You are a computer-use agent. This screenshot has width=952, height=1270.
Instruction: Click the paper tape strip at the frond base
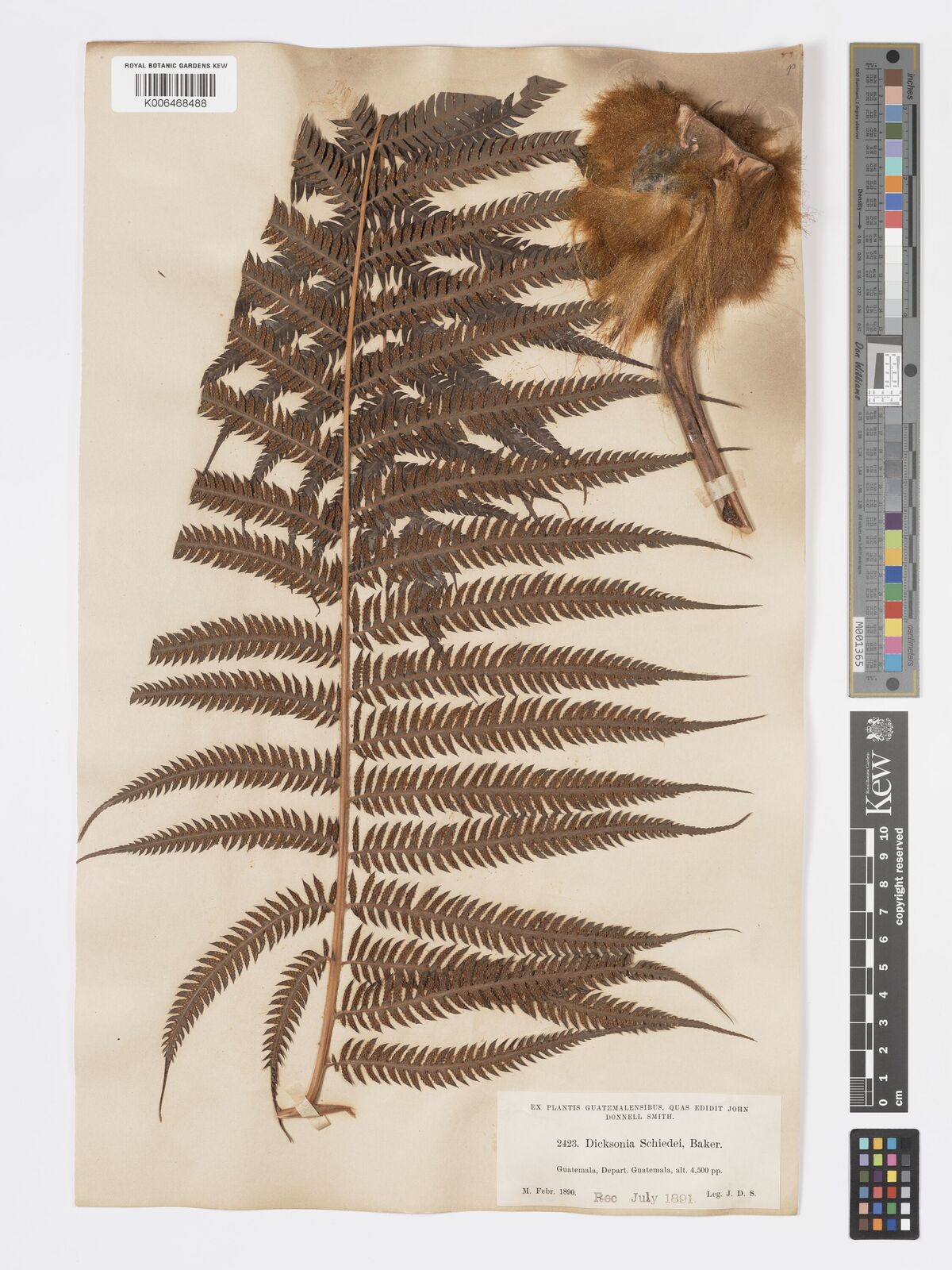[305, 1110]
